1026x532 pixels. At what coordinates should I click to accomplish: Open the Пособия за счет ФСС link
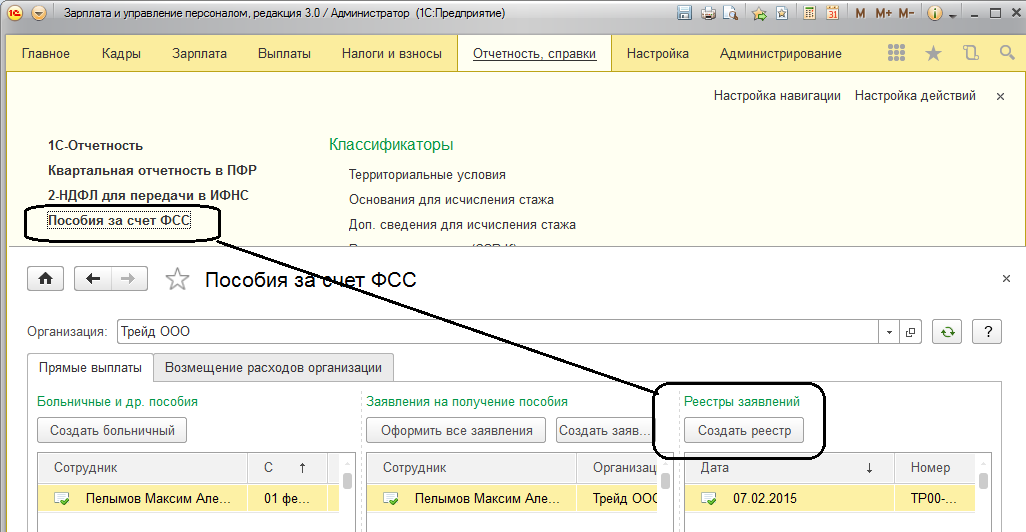pos(119,220)
